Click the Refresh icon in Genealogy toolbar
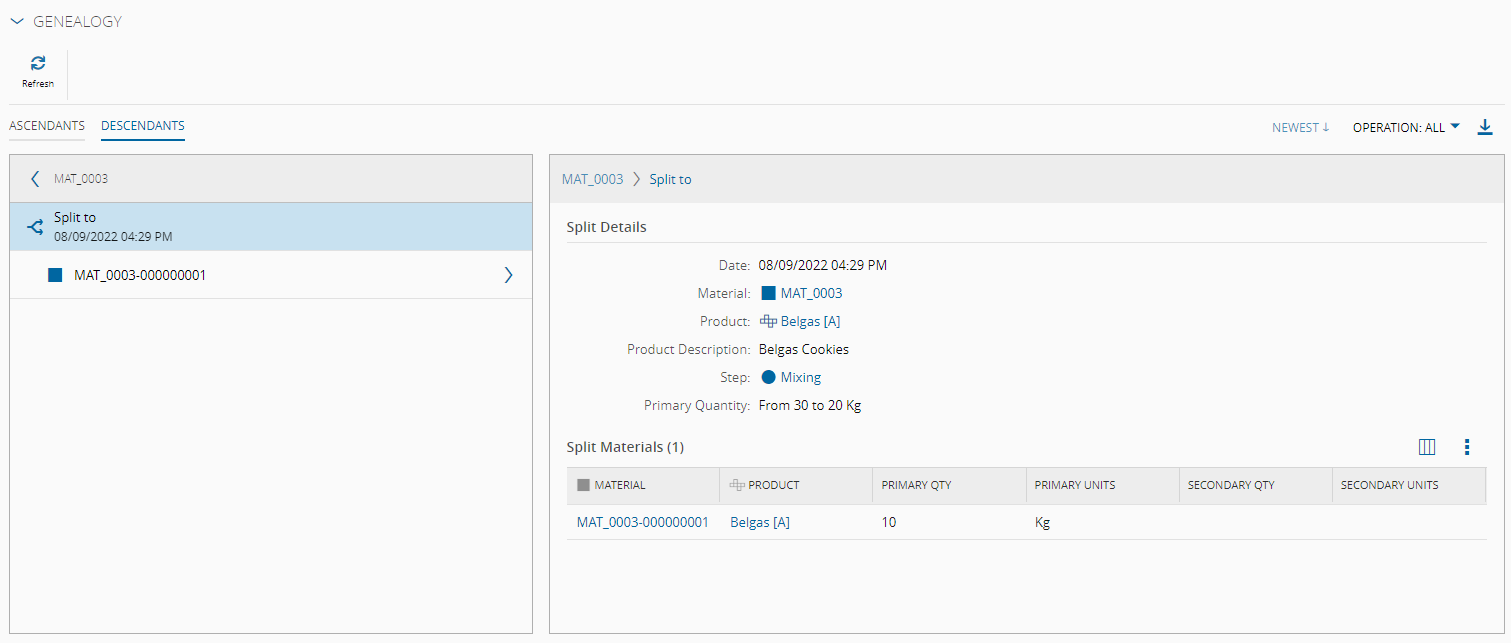The image size is (1511, 643). point(38,63)
